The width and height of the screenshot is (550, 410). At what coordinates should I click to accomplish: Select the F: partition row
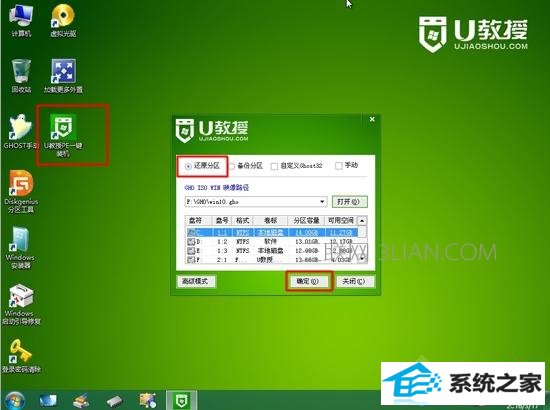[x=272, y=260]
